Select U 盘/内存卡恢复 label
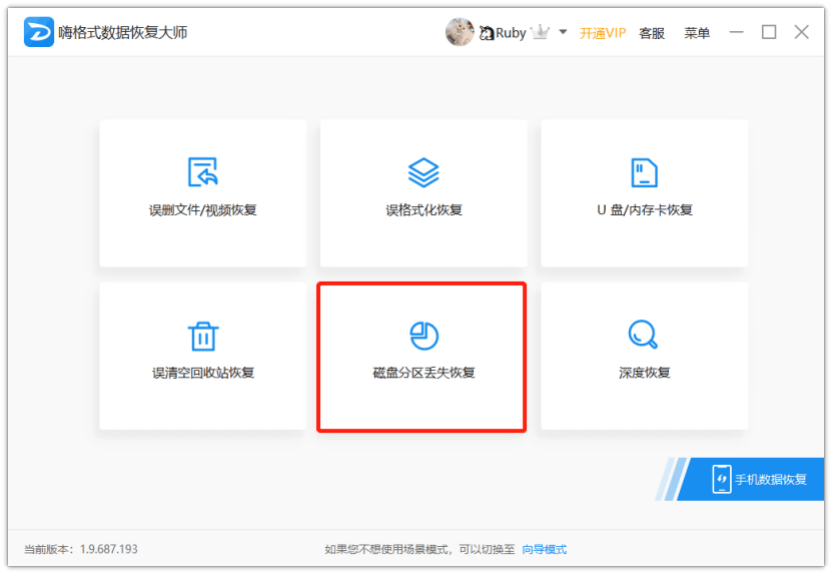 (644, 210)
